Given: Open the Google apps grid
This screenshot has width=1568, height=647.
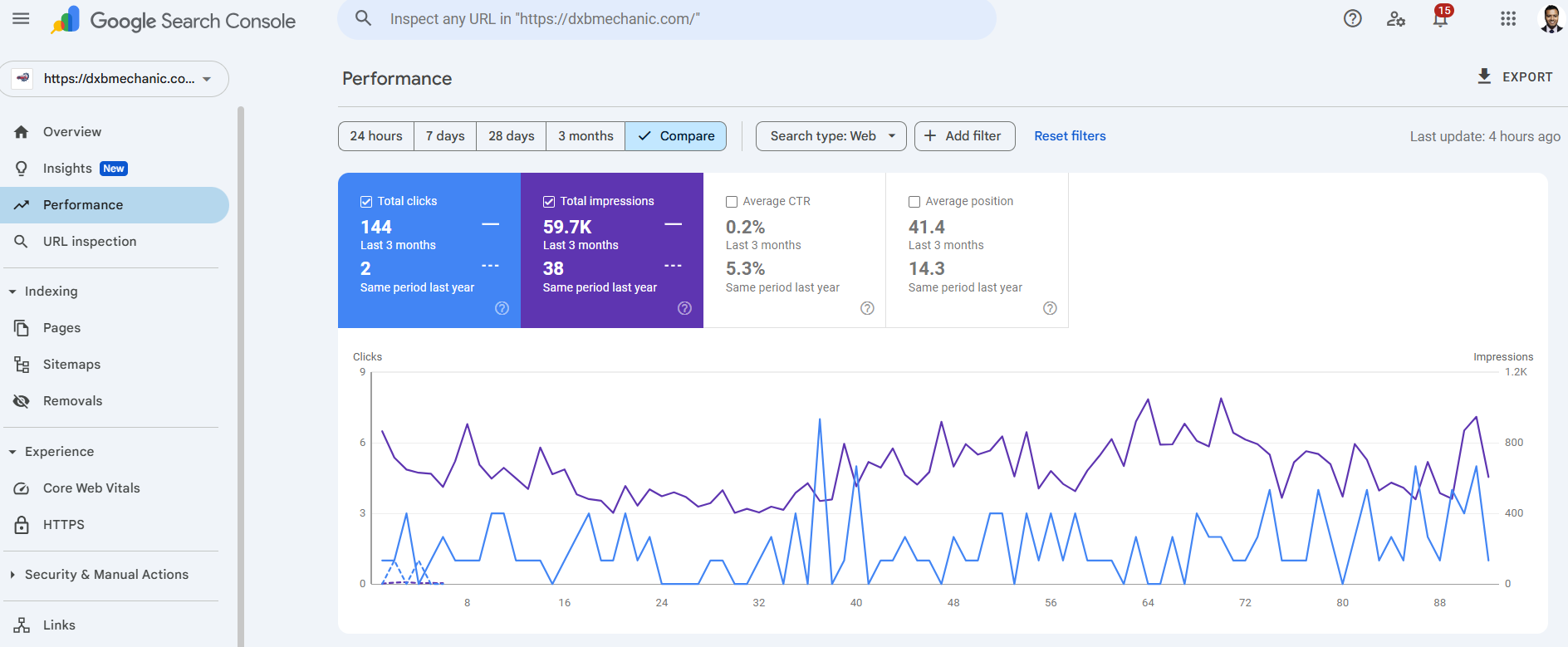Looking at the screenshot, I should point(1508,19).
